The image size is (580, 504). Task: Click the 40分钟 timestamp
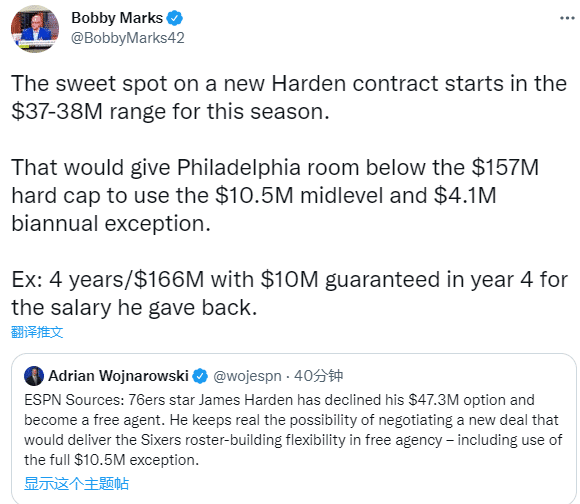318,376
